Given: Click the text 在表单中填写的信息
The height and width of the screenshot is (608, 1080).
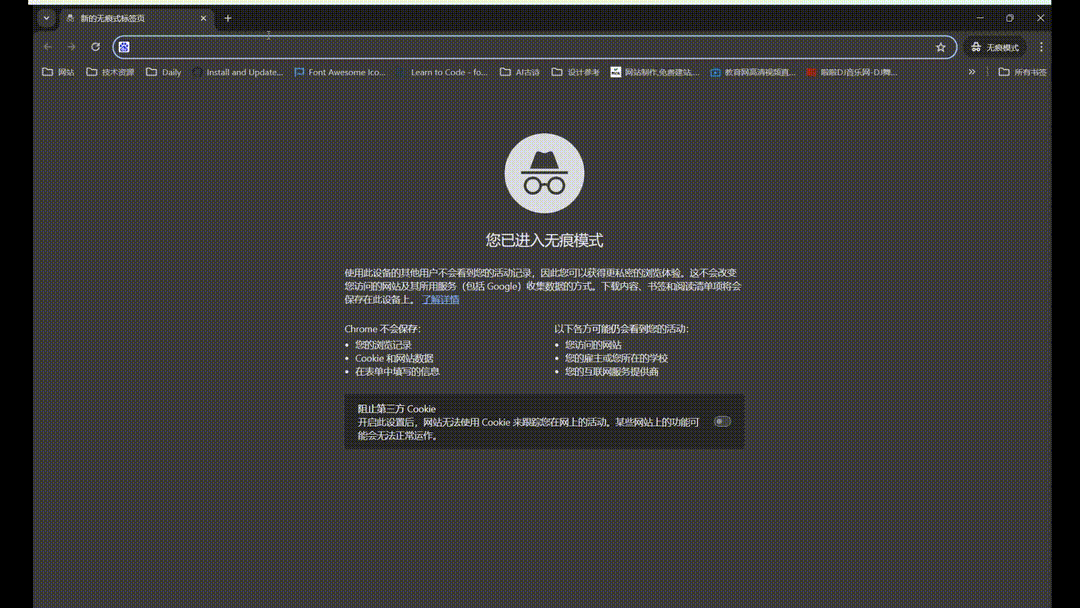Looking at the screenshot, I should coord(397,371).
